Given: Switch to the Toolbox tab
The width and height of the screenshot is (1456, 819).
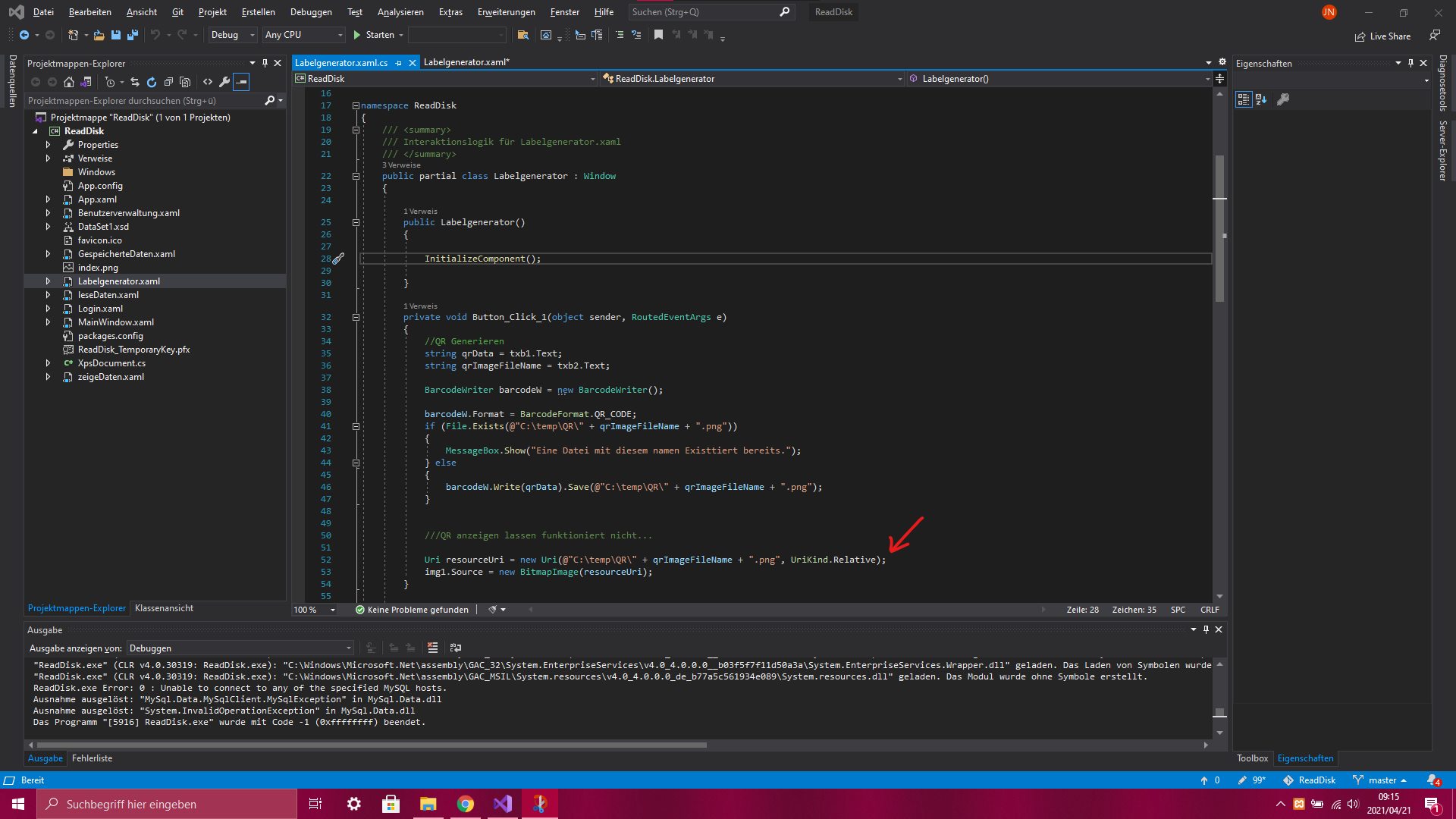Looking at the screenshot, I should (1252, 758).
